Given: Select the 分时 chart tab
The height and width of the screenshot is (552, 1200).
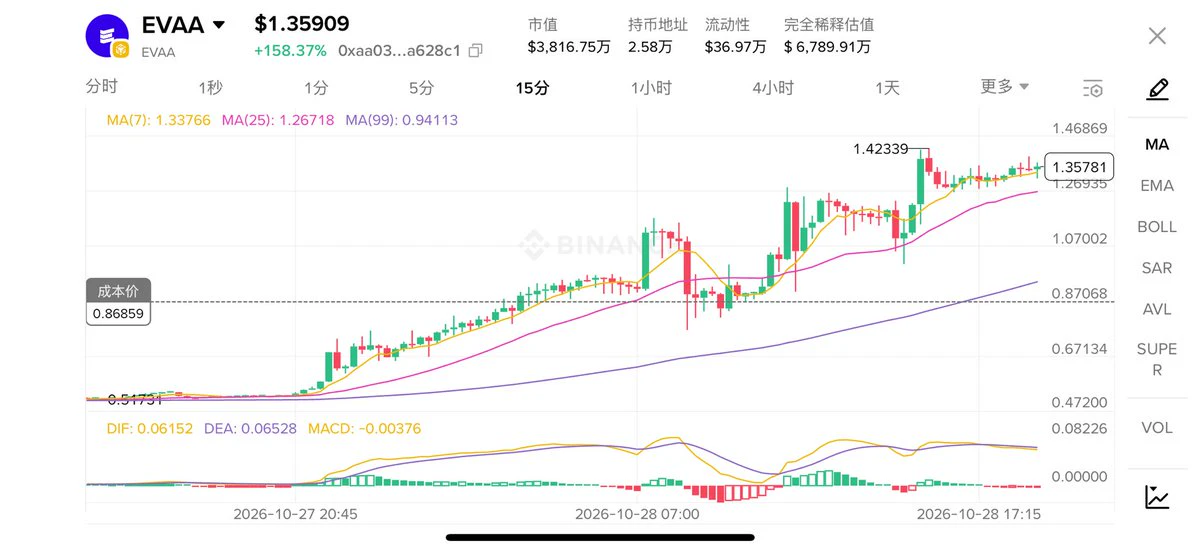Looking at the screenshot, I should (101, 87).
